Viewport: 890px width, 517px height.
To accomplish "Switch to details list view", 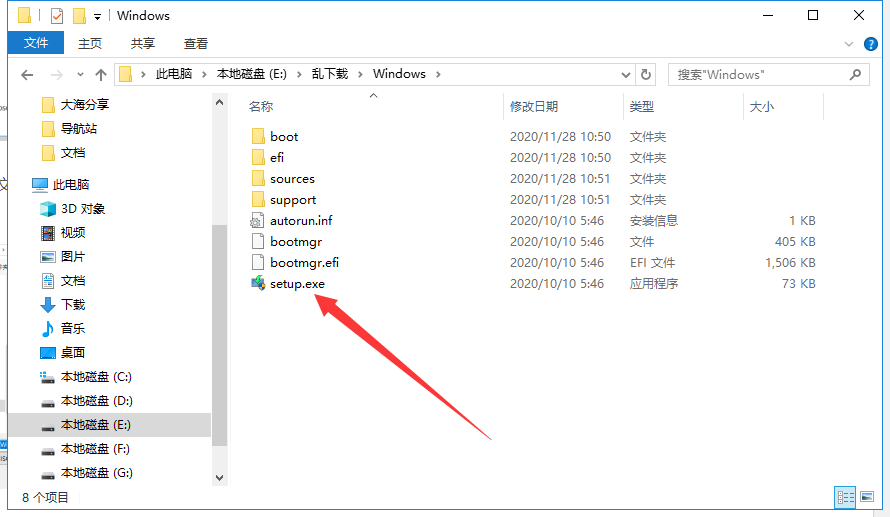I will 846,497.
